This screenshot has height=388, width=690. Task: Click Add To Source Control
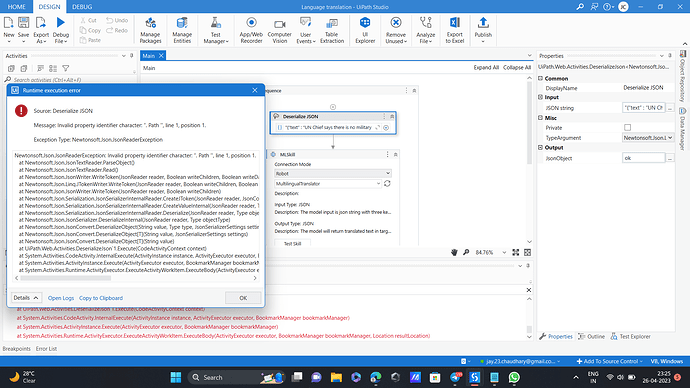coord(609,361)
